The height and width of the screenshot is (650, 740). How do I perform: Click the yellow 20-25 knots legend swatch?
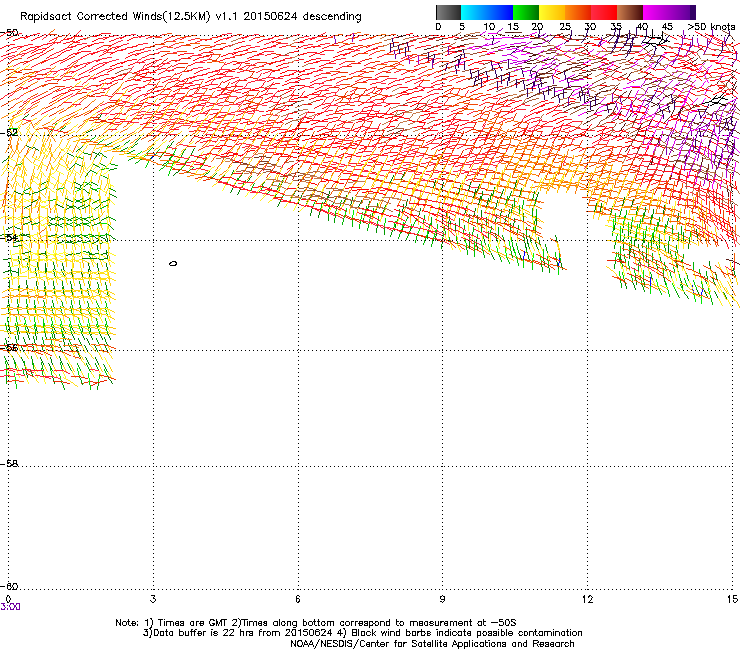click(552, 12)
